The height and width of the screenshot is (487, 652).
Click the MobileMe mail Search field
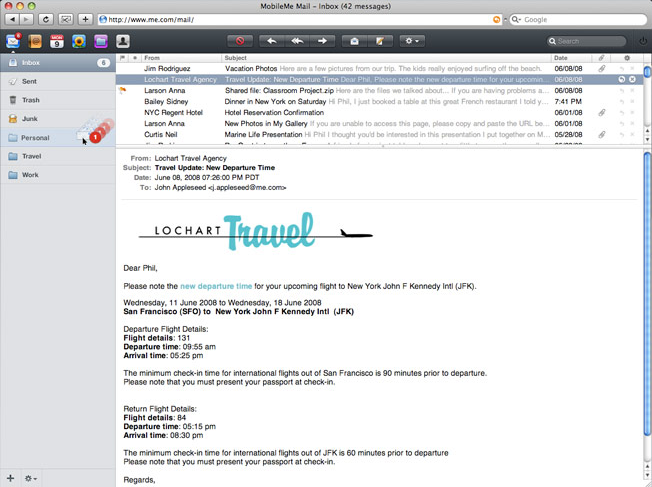coord(586,41)
